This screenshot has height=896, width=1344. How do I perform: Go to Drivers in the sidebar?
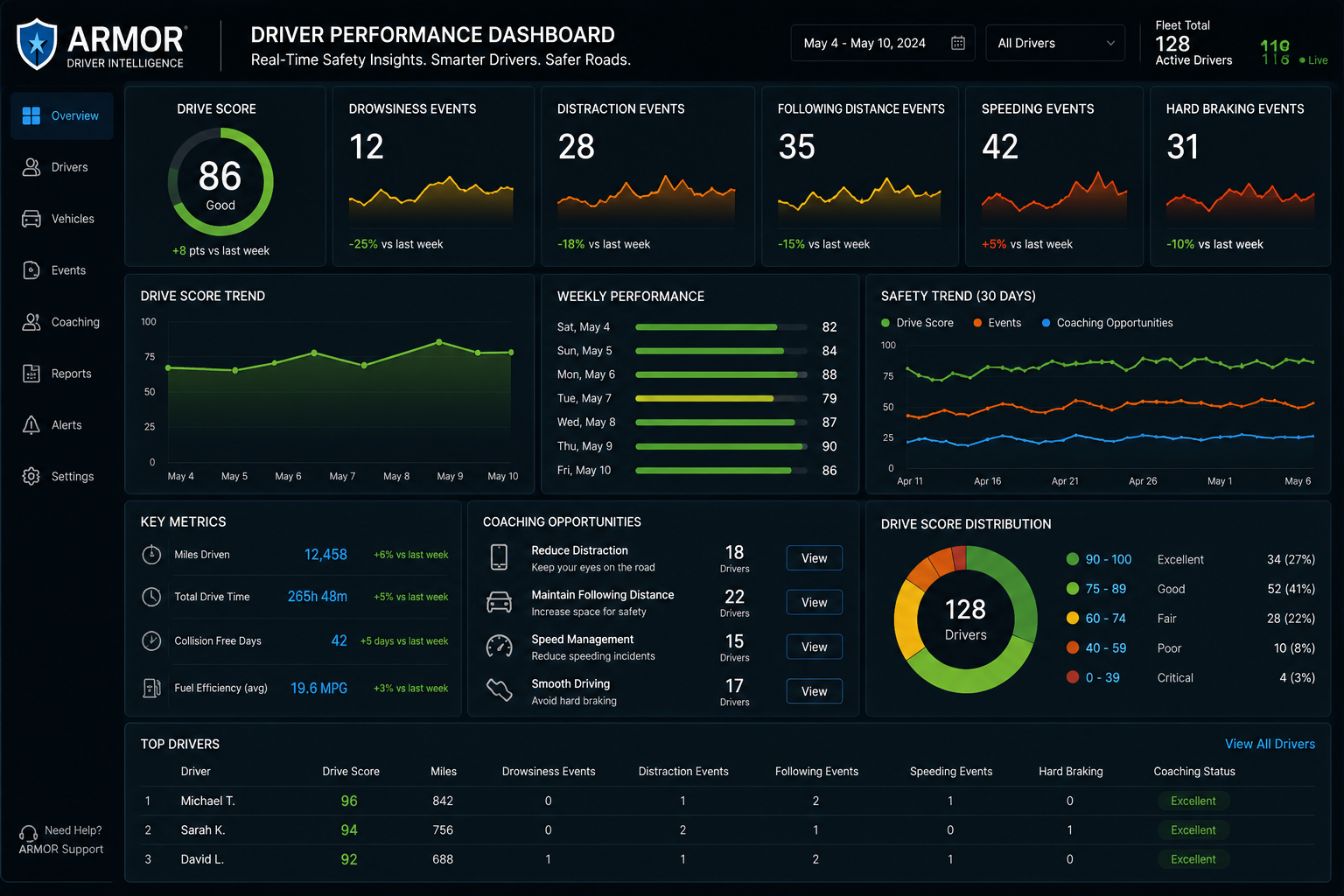click(x=62, y=167)
